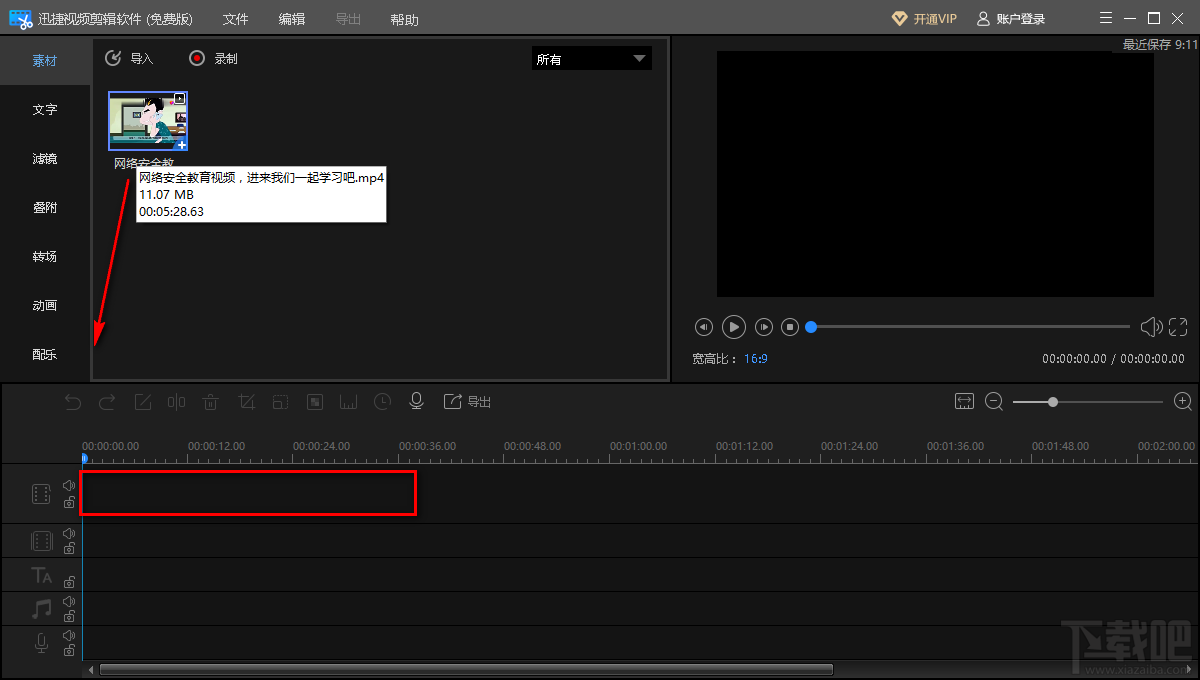This screenshot has width=1200, height=680.
Task: Click the freeze frame icon
Action: pyautogui.click(x=349, y=402)
